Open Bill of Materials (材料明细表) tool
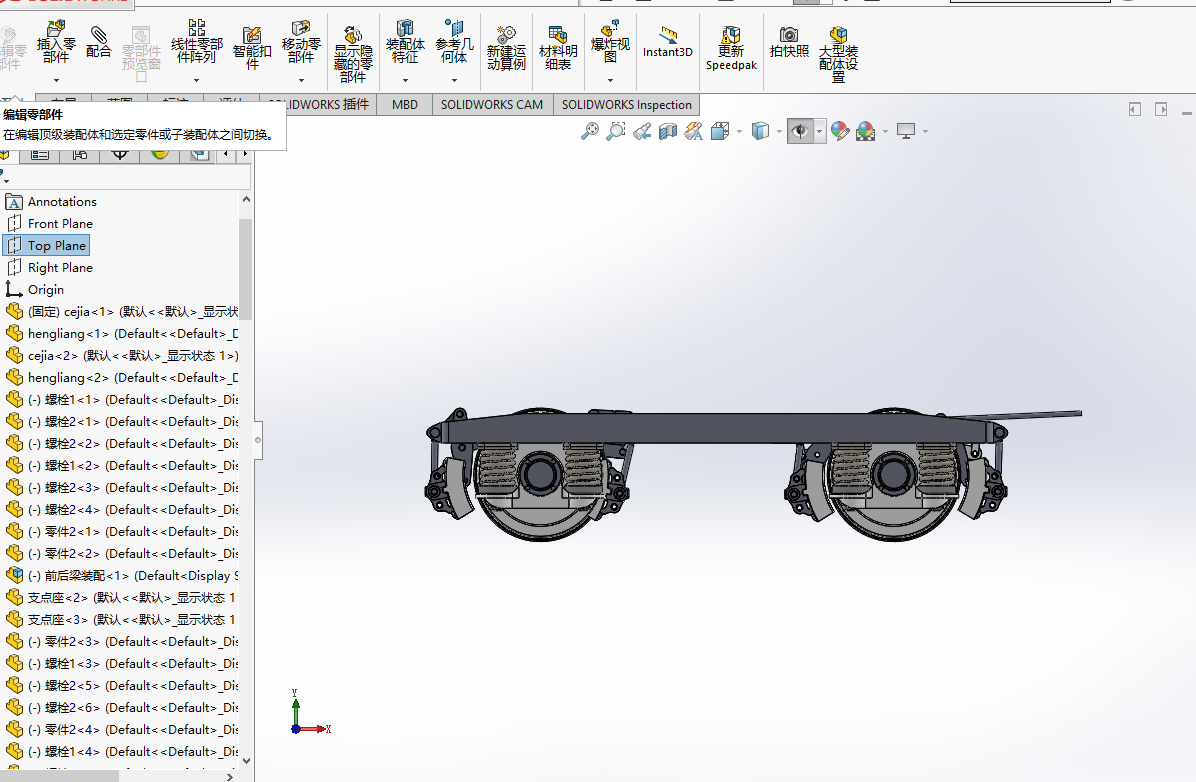 pyautogui.click(x=558, y=47)
